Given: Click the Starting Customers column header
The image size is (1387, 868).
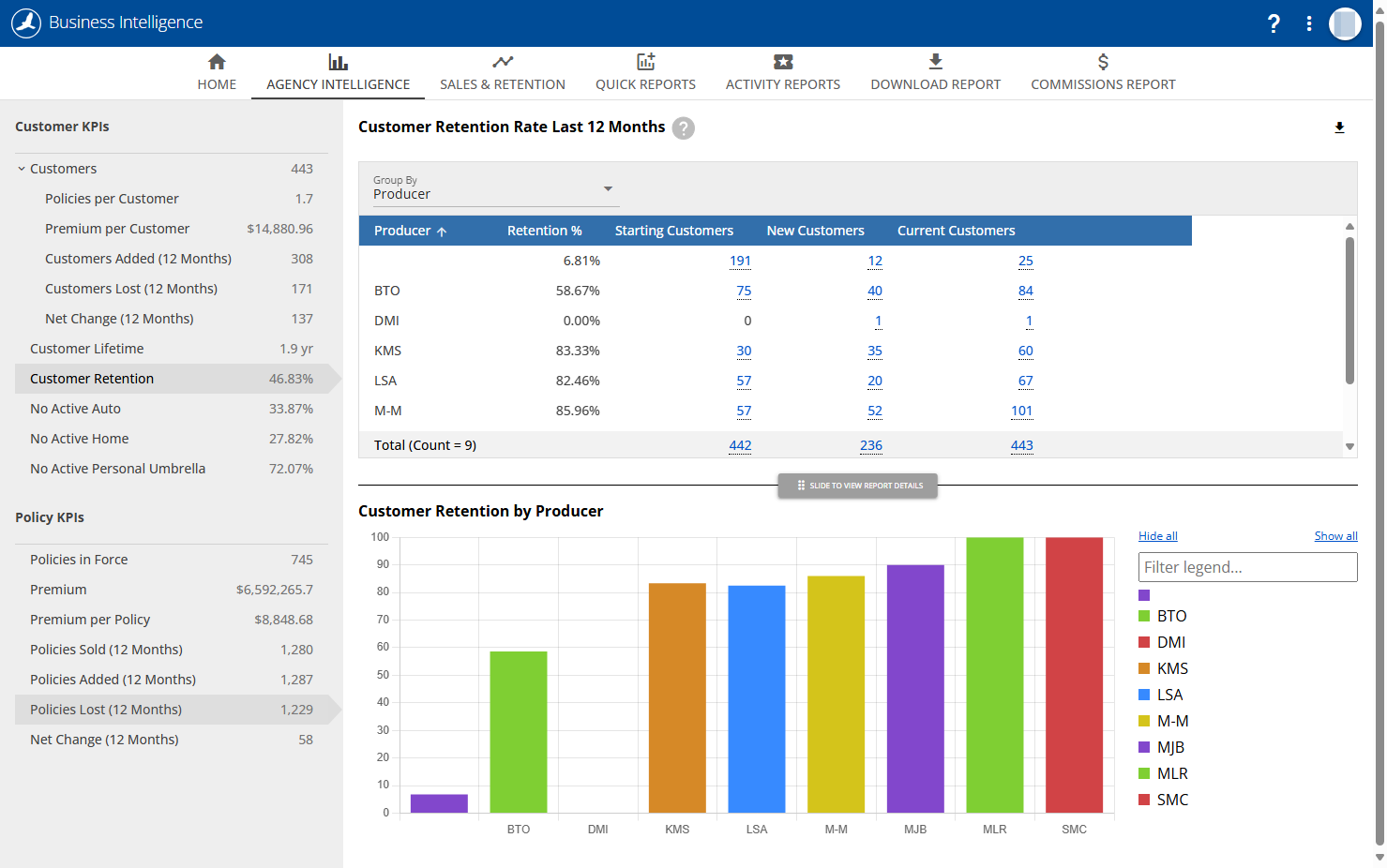Looking at the screenshot, I should (674, 231).
